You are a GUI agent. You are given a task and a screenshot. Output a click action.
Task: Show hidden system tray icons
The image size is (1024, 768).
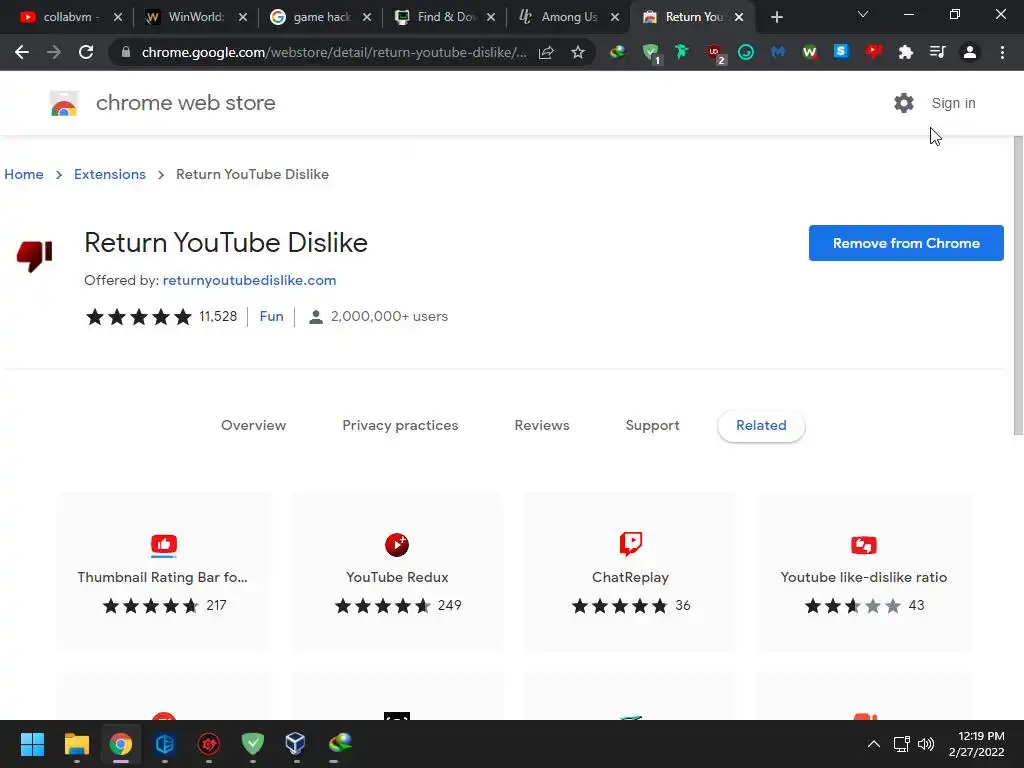coord(874,744)
